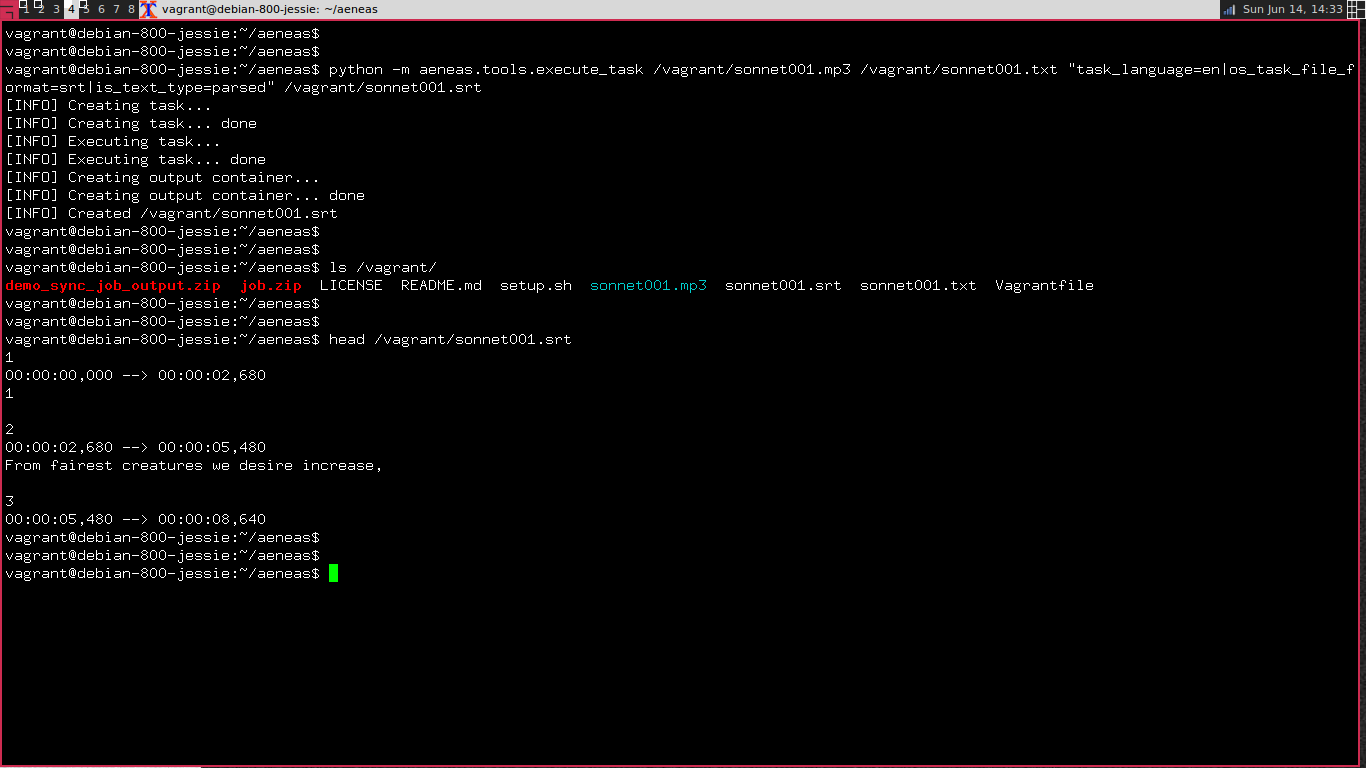
Task: Click the 'head /vagrant/sonnet001.srt' command
Action: (x=450, y=339)
